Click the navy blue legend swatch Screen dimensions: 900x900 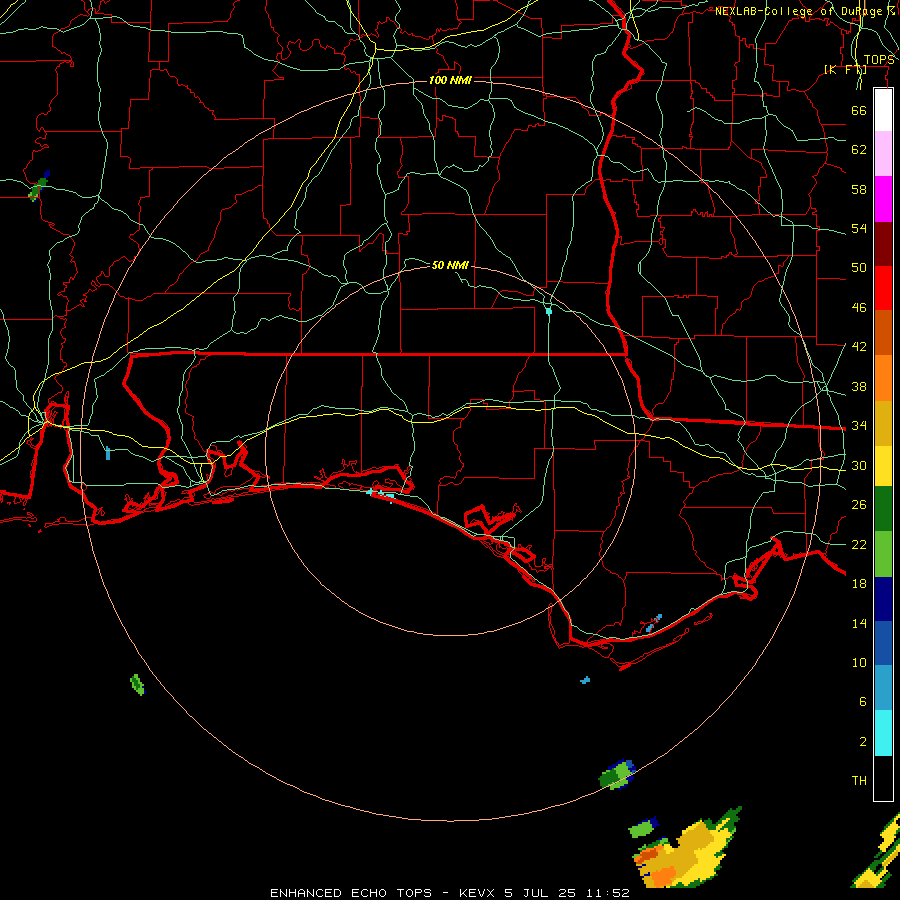coord(883,599)
